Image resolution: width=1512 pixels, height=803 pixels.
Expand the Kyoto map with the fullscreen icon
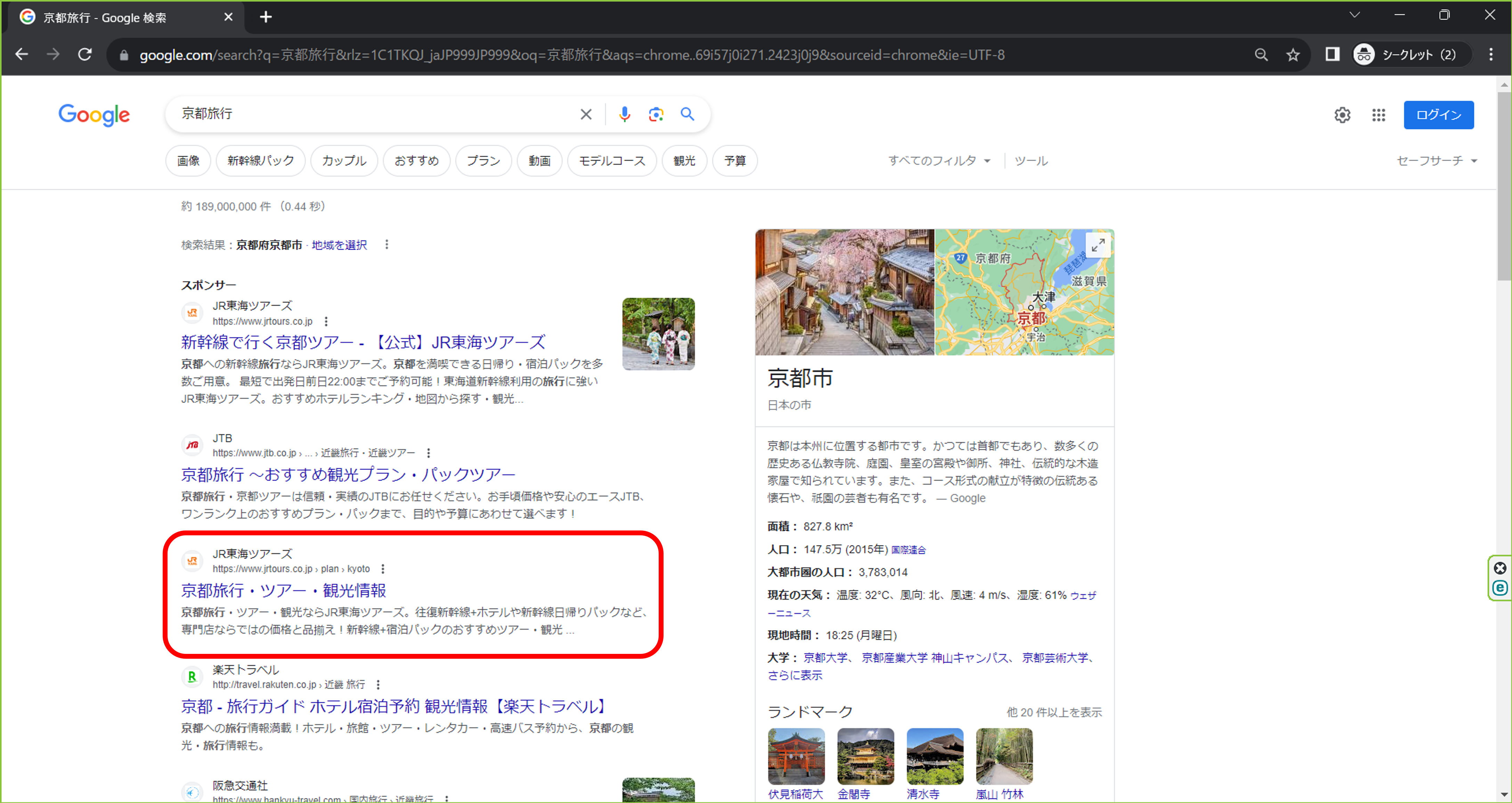point(1098,245)
